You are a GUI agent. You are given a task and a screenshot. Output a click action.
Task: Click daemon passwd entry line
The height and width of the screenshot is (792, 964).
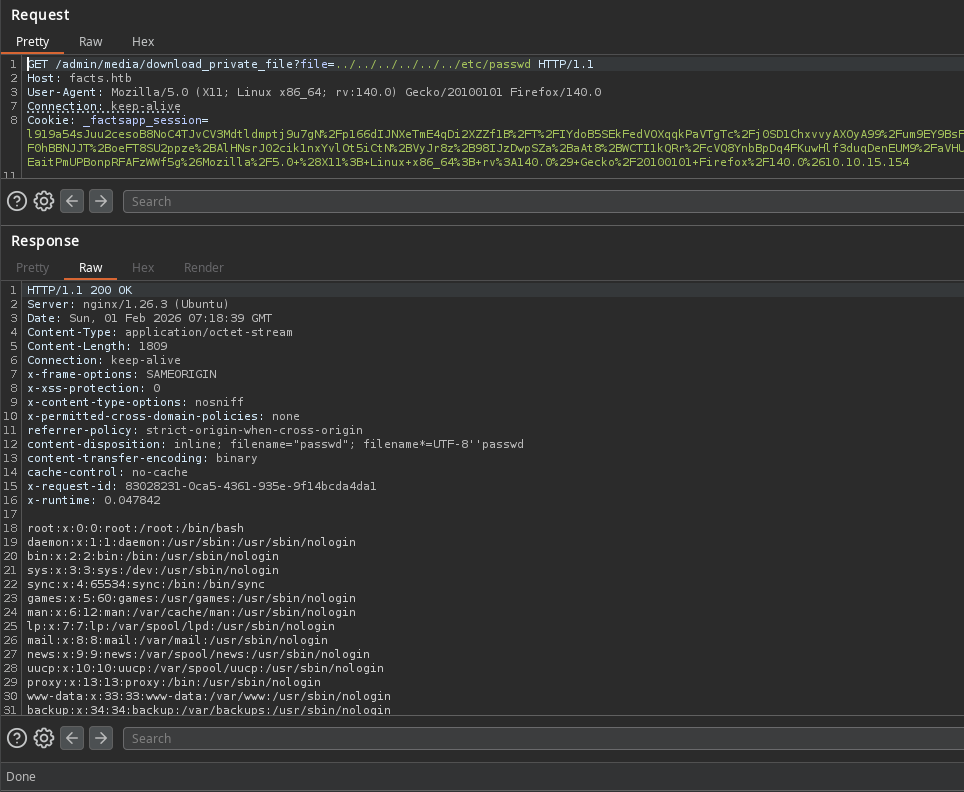click(x=191, y=542)
